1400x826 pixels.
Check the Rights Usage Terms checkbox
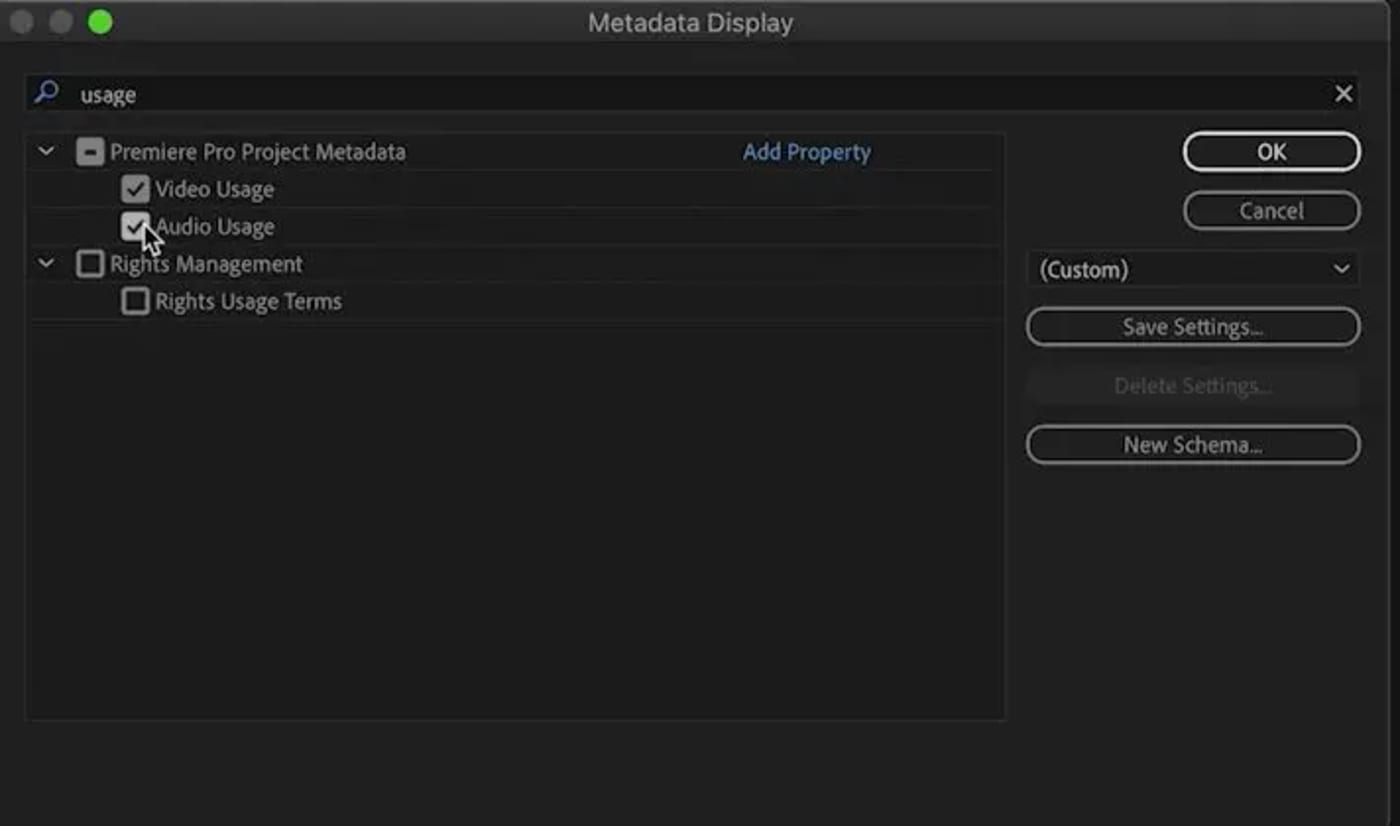135,301
